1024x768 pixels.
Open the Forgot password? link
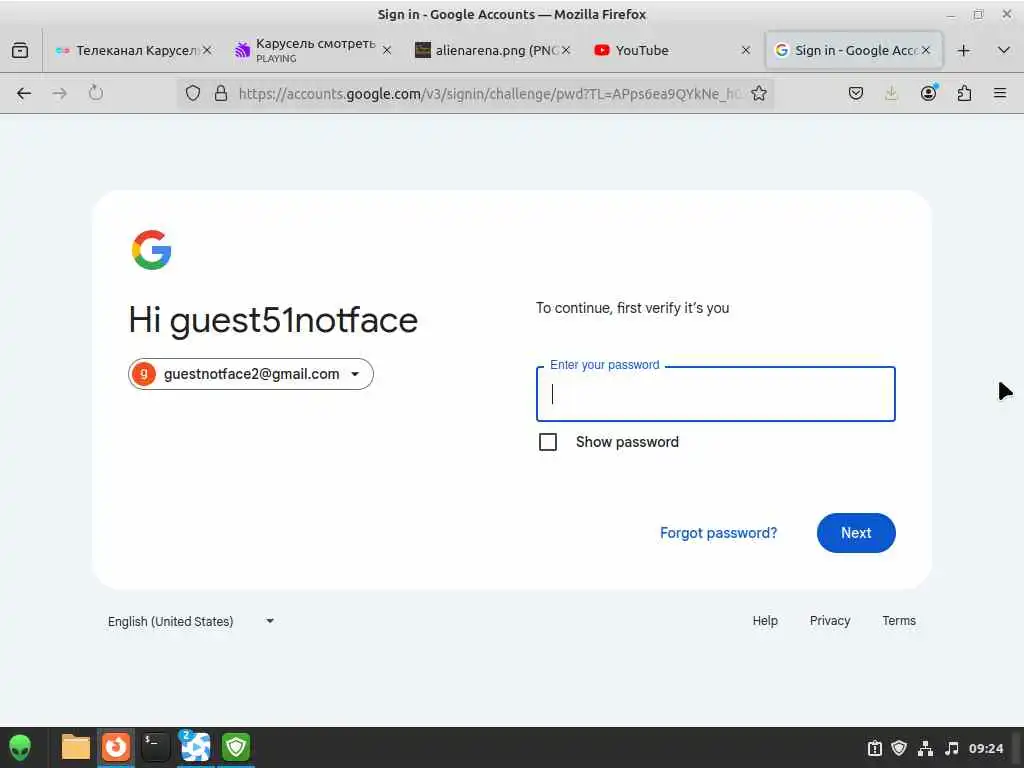coord(718,533)
